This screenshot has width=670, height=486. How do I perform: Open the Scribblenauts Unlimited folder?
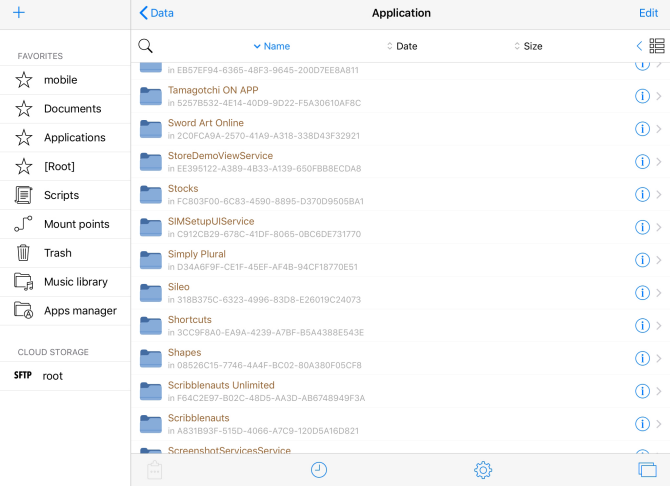pyautogui.click(x=221, y=386)
